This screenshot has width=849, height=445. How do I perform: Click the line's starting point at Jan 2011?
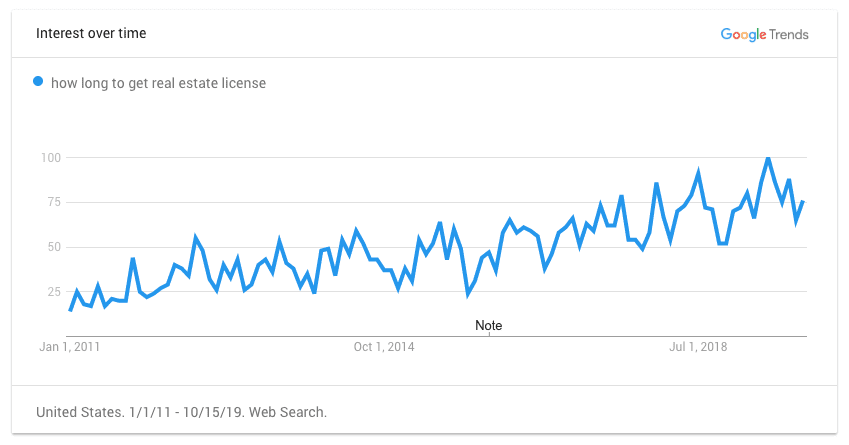click(70, 310)
